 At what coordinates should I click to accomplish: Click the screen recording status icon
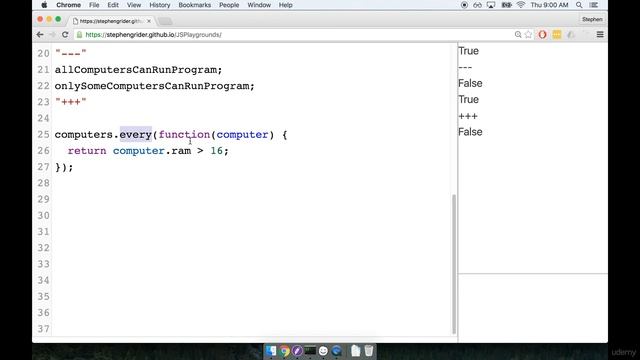(x=464, y=5)
